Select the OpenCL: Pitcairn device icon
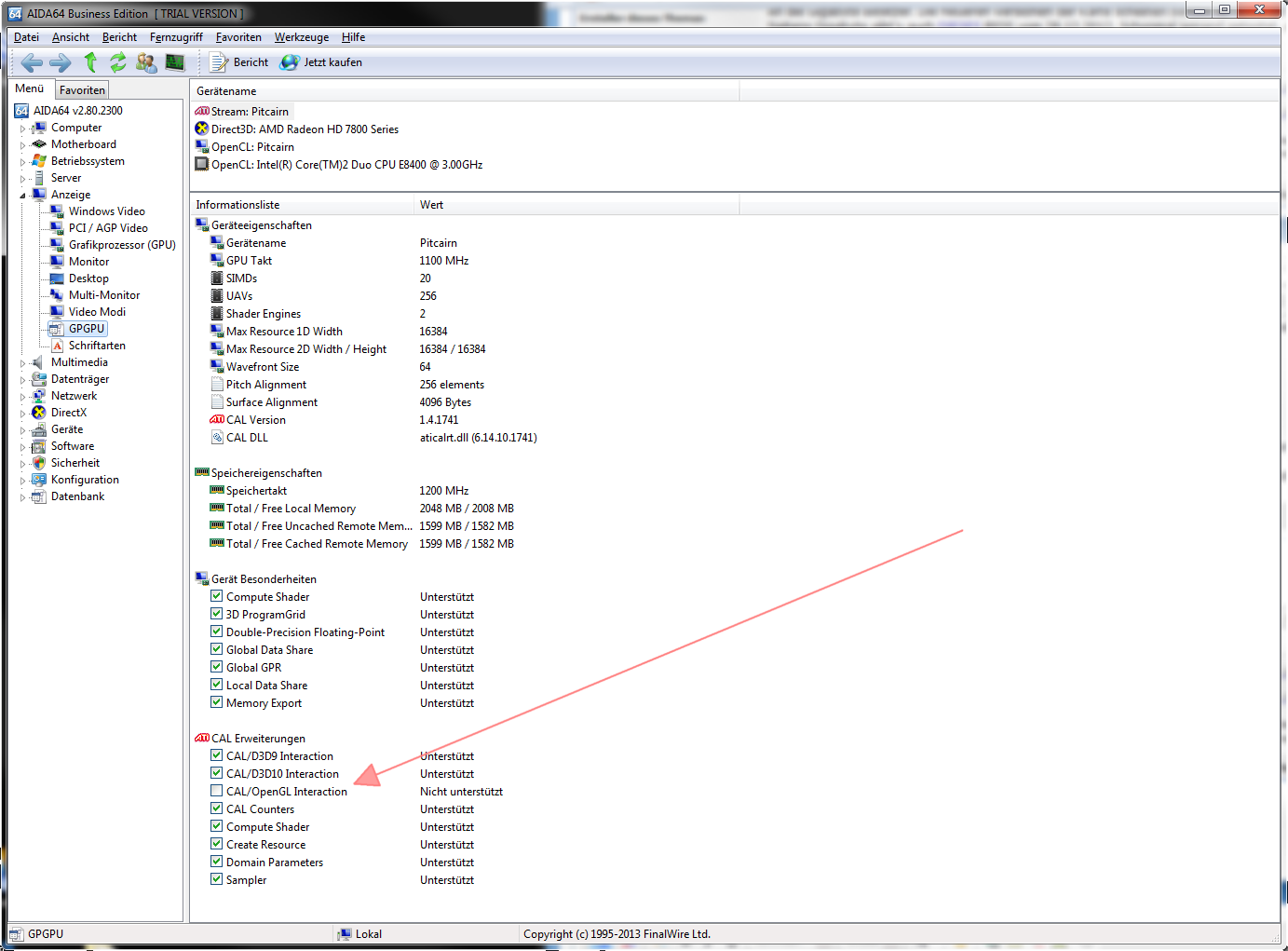This screenshot has height=951, width=1288. (x=202, y=146)
